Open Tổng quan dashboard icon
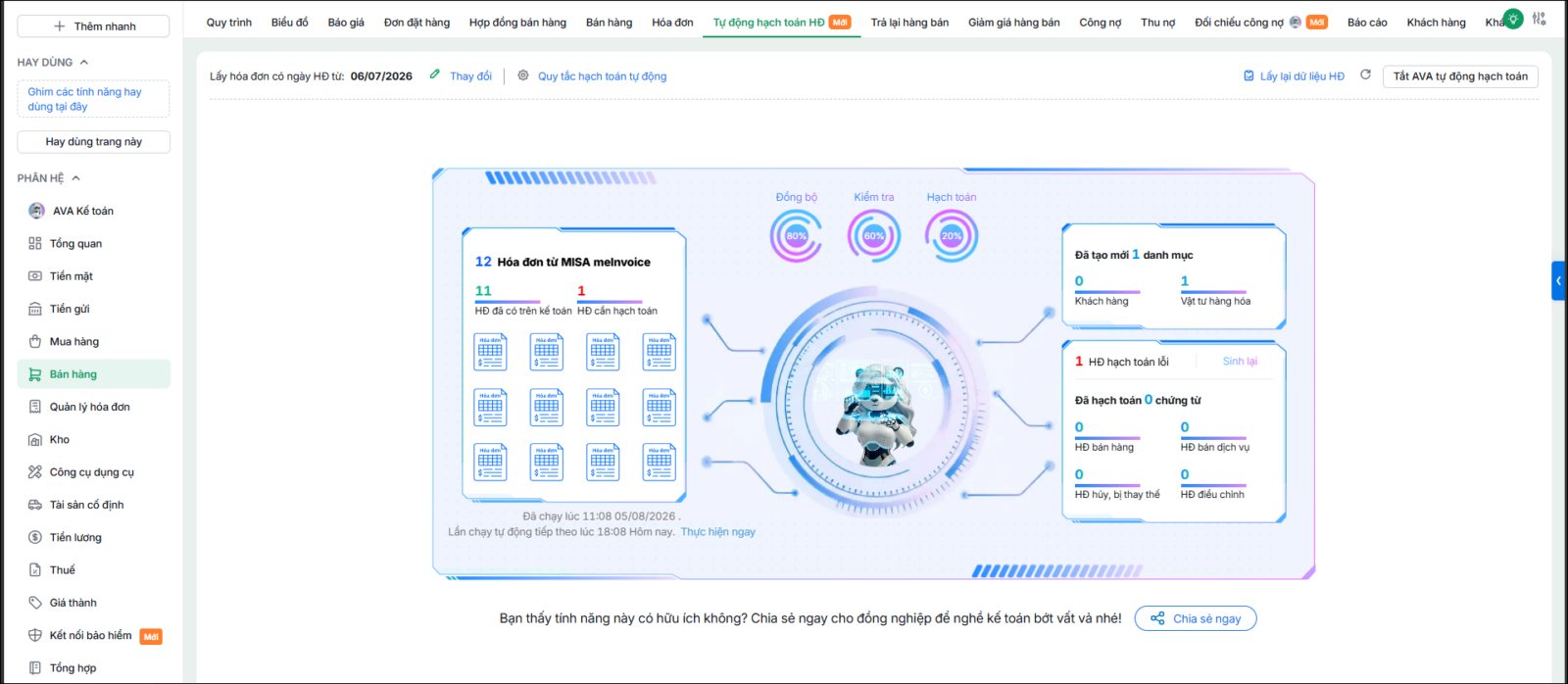 coord(35,243)
